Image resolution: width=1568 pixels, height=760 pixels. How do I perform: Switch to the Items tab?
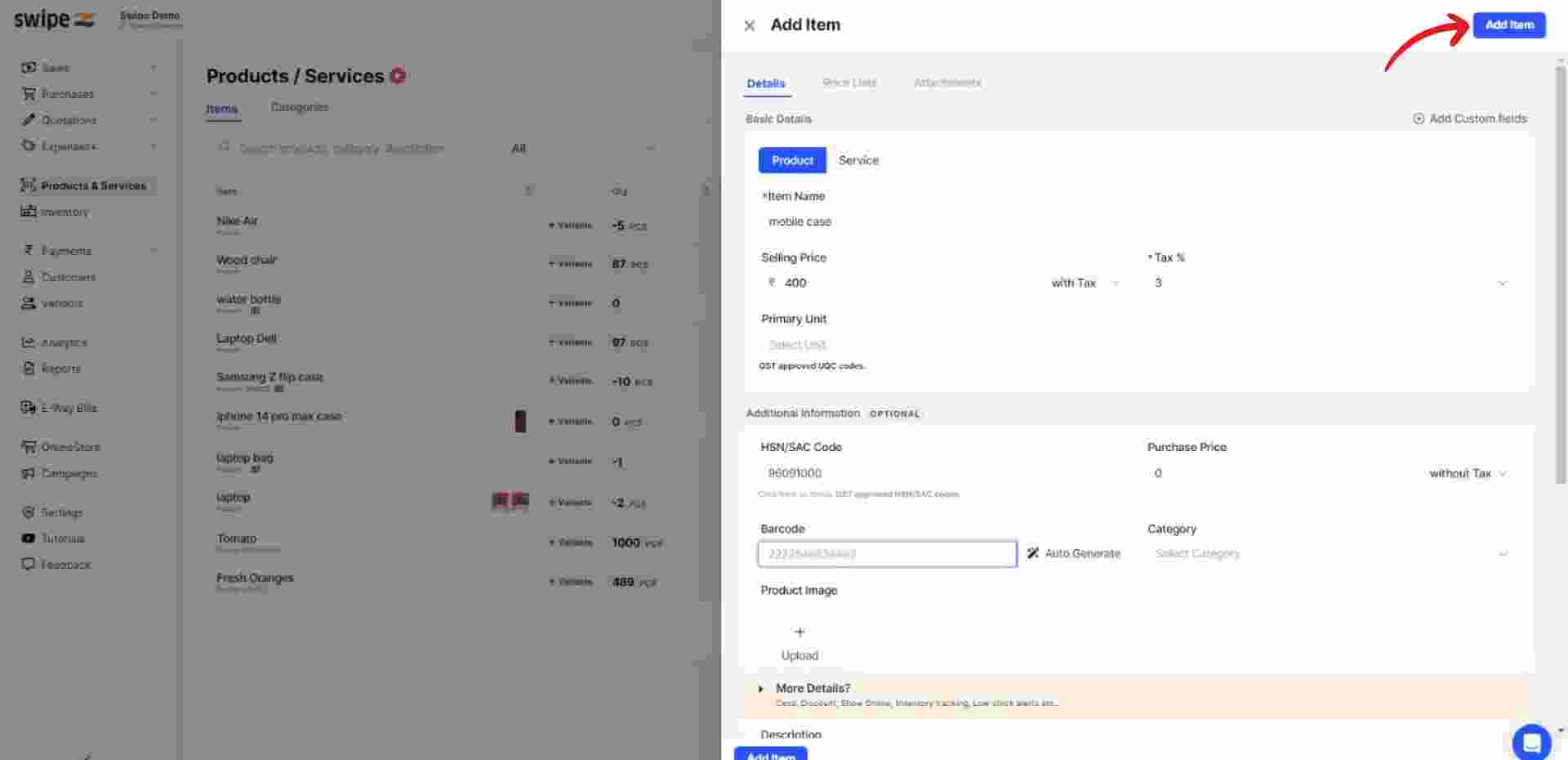click(x=222, y=109)
